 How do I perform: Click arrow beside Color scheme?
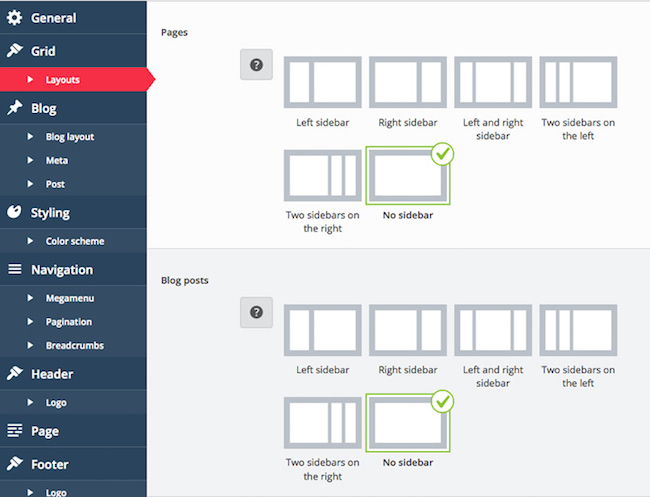pos(30,241)
